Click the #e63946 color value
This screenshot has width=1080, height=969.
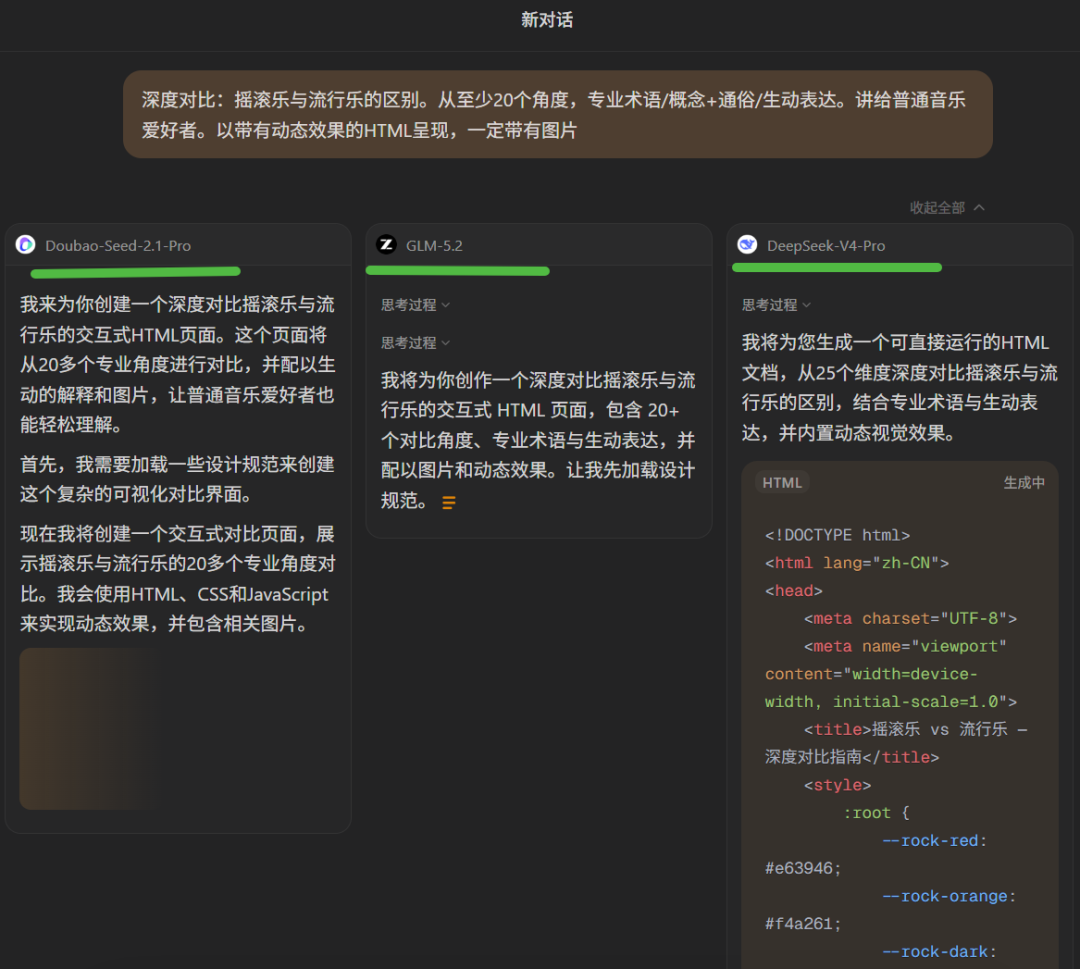(802, 868)
